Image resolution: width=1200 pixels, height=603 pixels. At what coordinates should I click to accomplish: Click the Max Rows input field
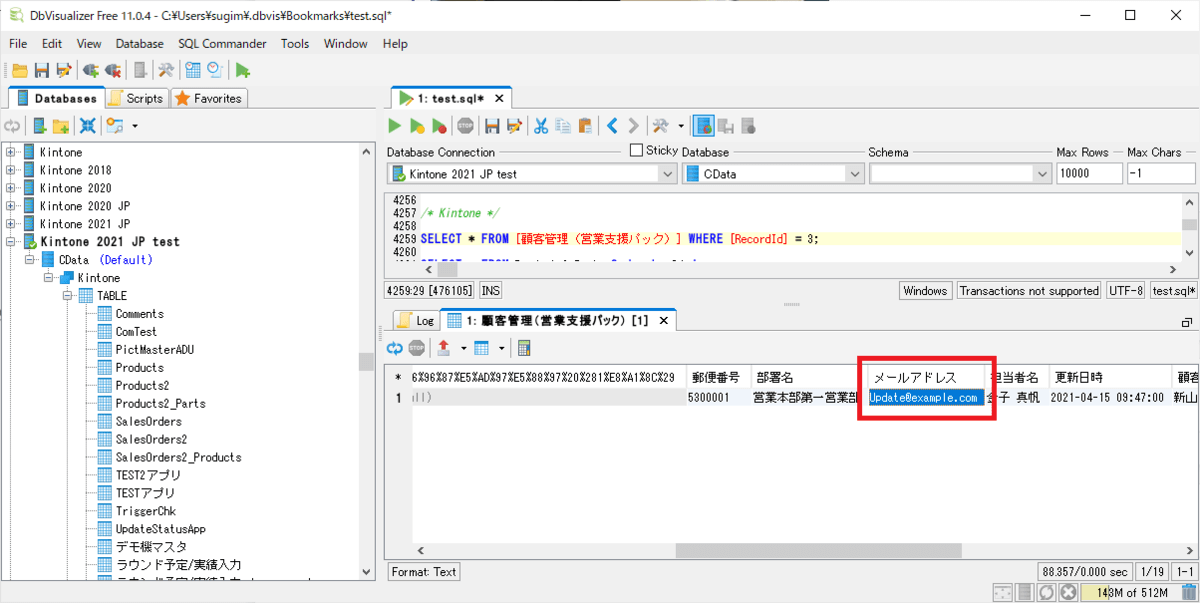tap(1089, 174)
